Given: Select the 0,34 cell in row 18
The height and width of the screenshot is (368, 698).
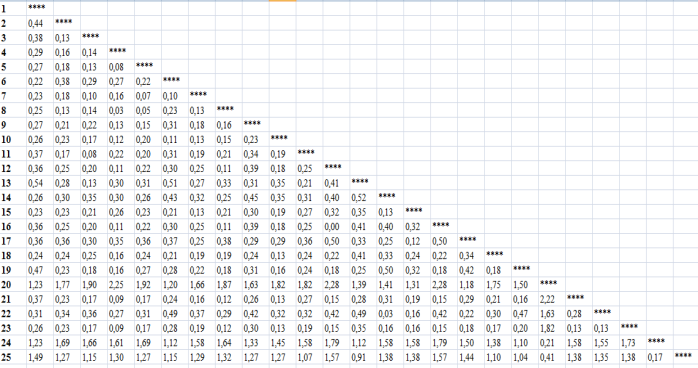Looking at the screenshot, I should (471, 256).
